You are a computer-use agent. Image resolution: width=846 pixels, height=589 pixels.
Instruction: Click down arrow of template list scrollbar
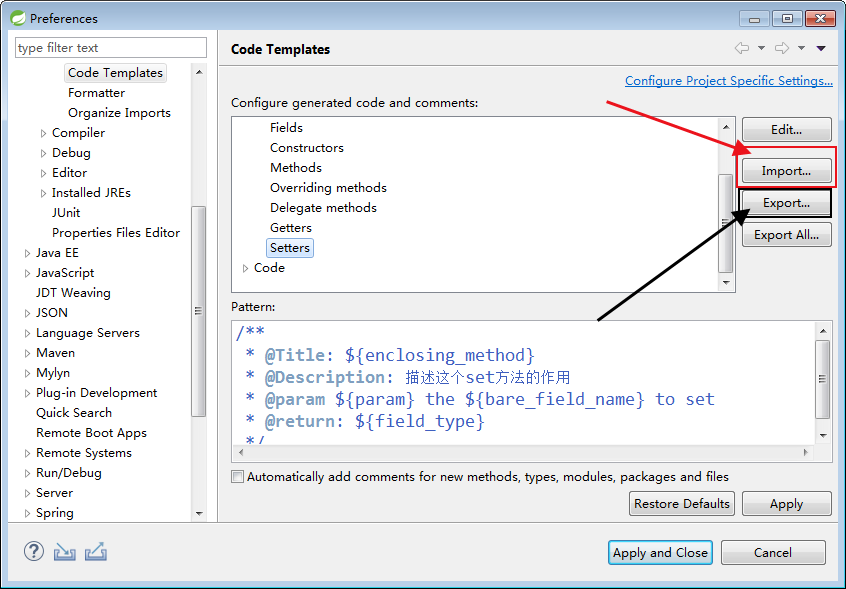pos(726,283)
